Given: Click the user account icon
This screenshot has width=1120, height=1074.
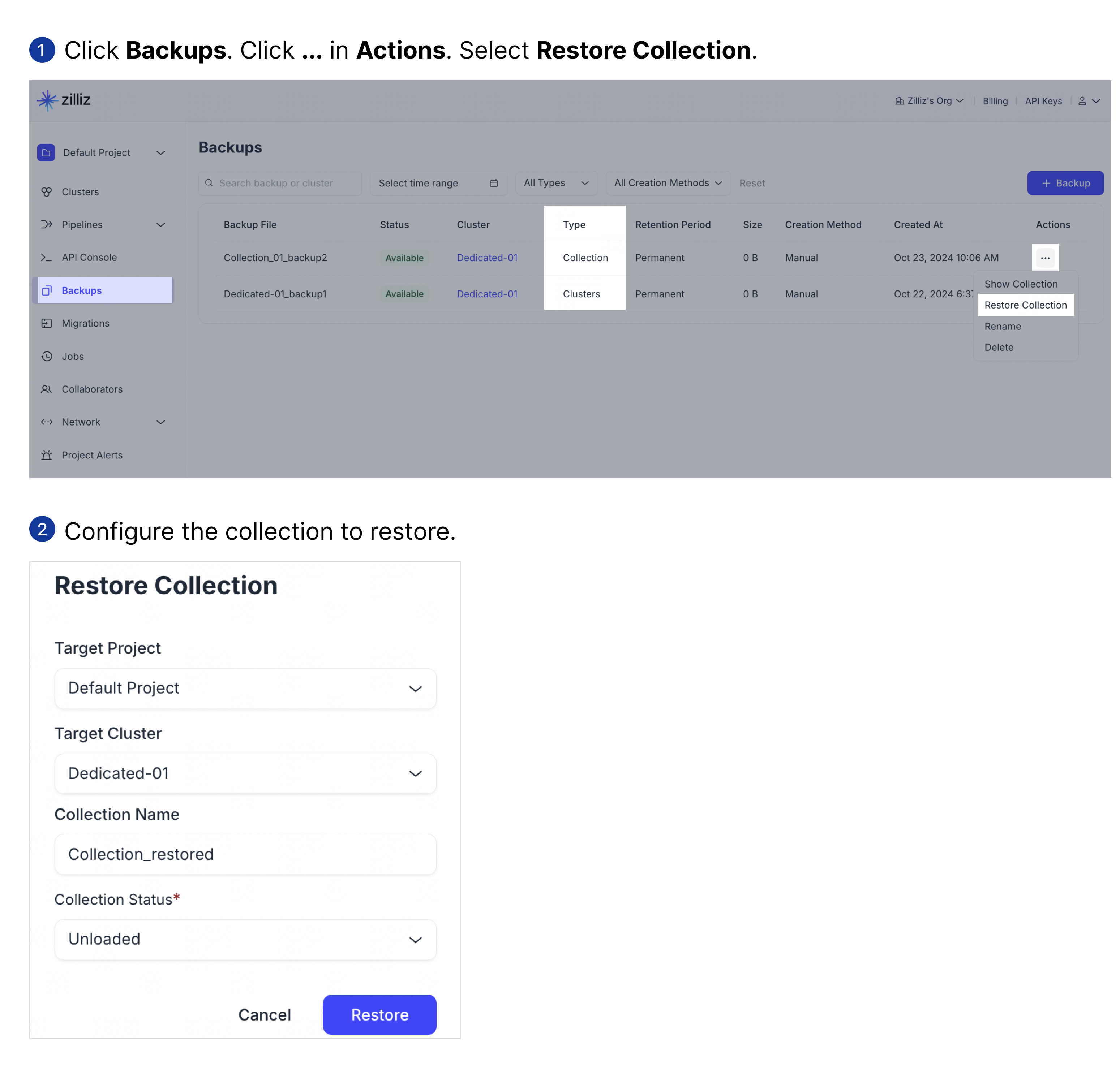Looking at the screenshot, I should click(1082, 101).
